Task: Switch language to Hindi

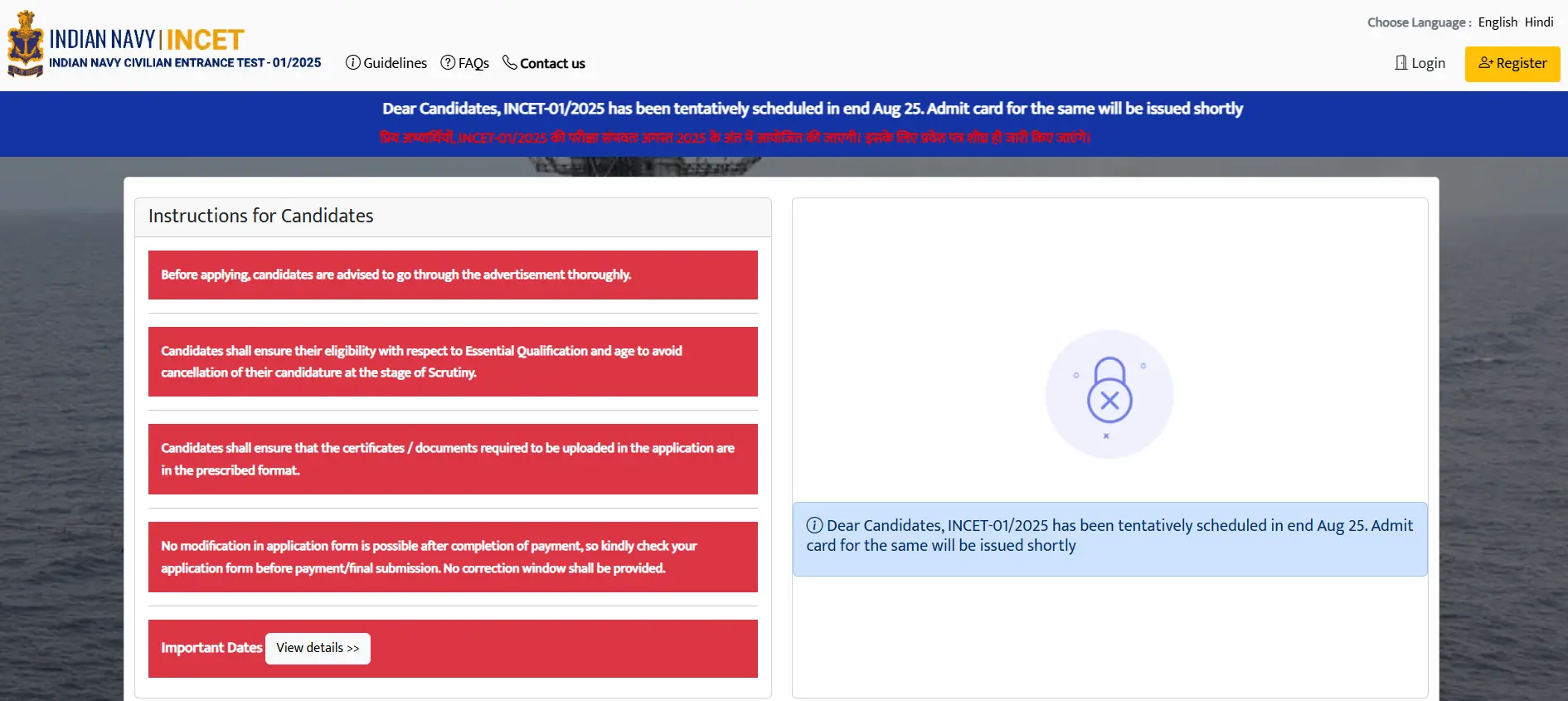Action: [1539, 22]
